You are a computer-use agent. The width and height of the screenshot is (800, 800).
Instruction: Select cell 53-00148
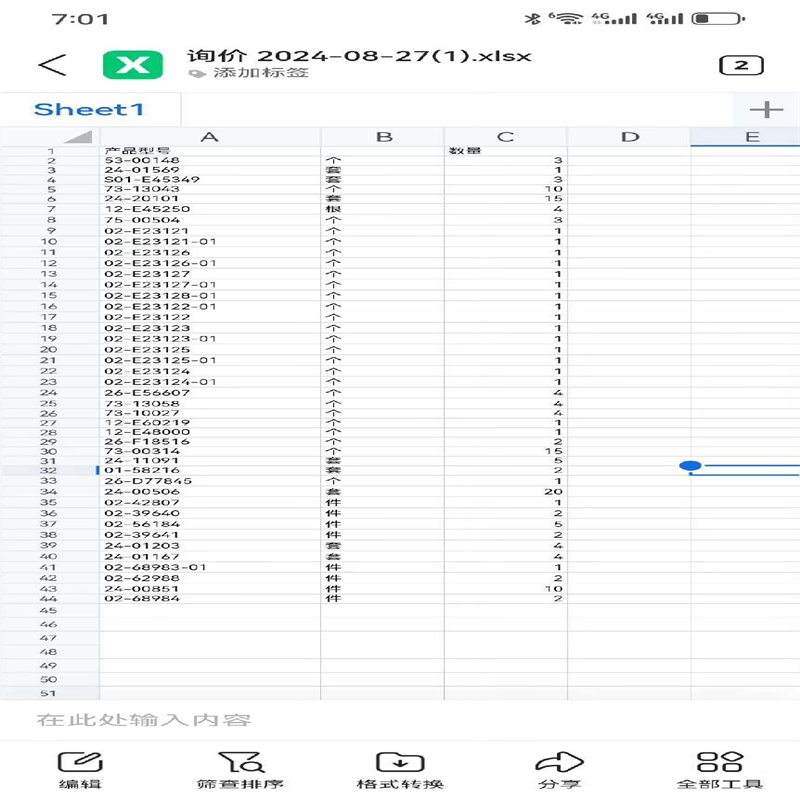pos(210,160)
